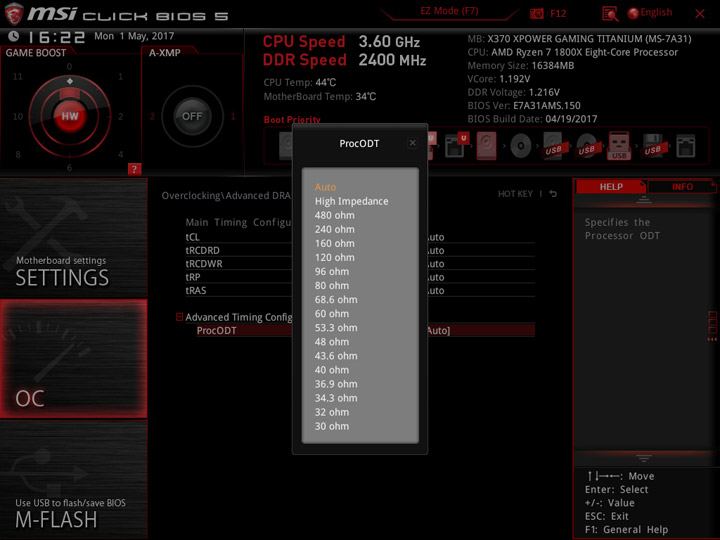Open the OC overclocking section
This screenshot has height=540, width=720.
coord(73,359)
